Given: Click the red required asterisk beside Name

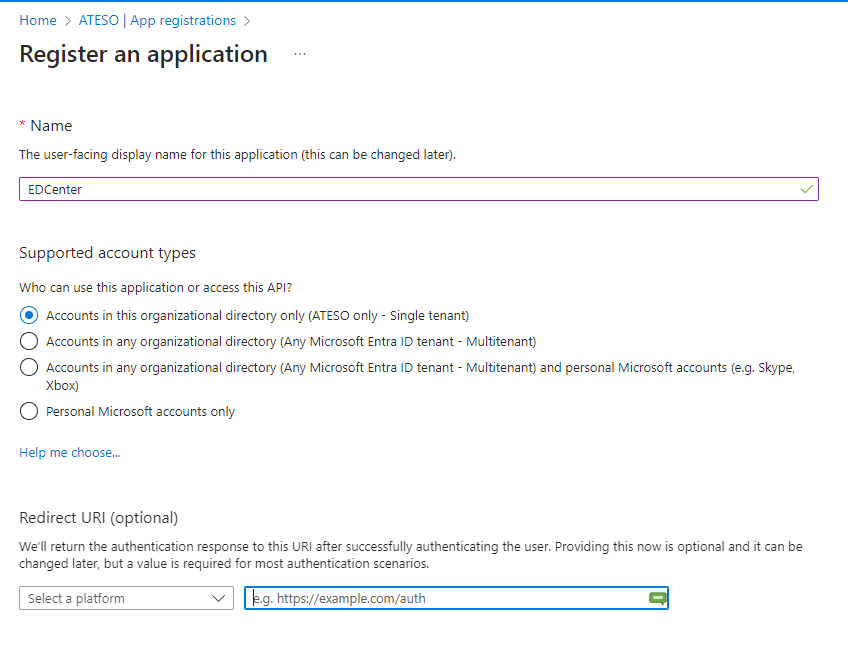Looking at the screenshot, I should point(23,126).
